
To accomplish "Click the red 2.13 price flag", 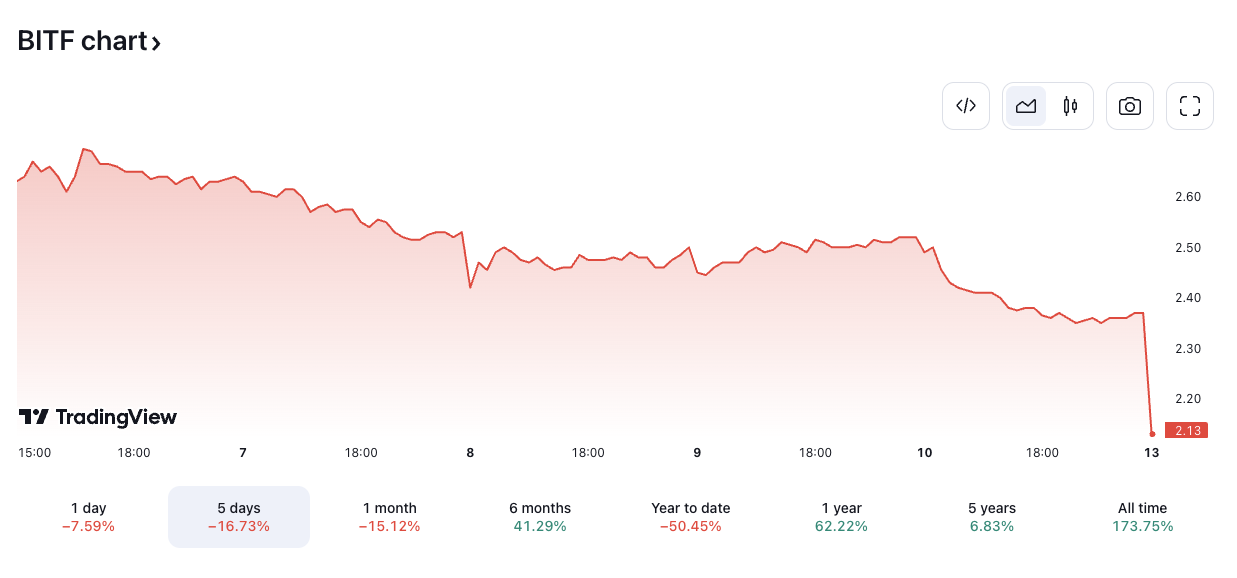I will tap(1188, 430).
